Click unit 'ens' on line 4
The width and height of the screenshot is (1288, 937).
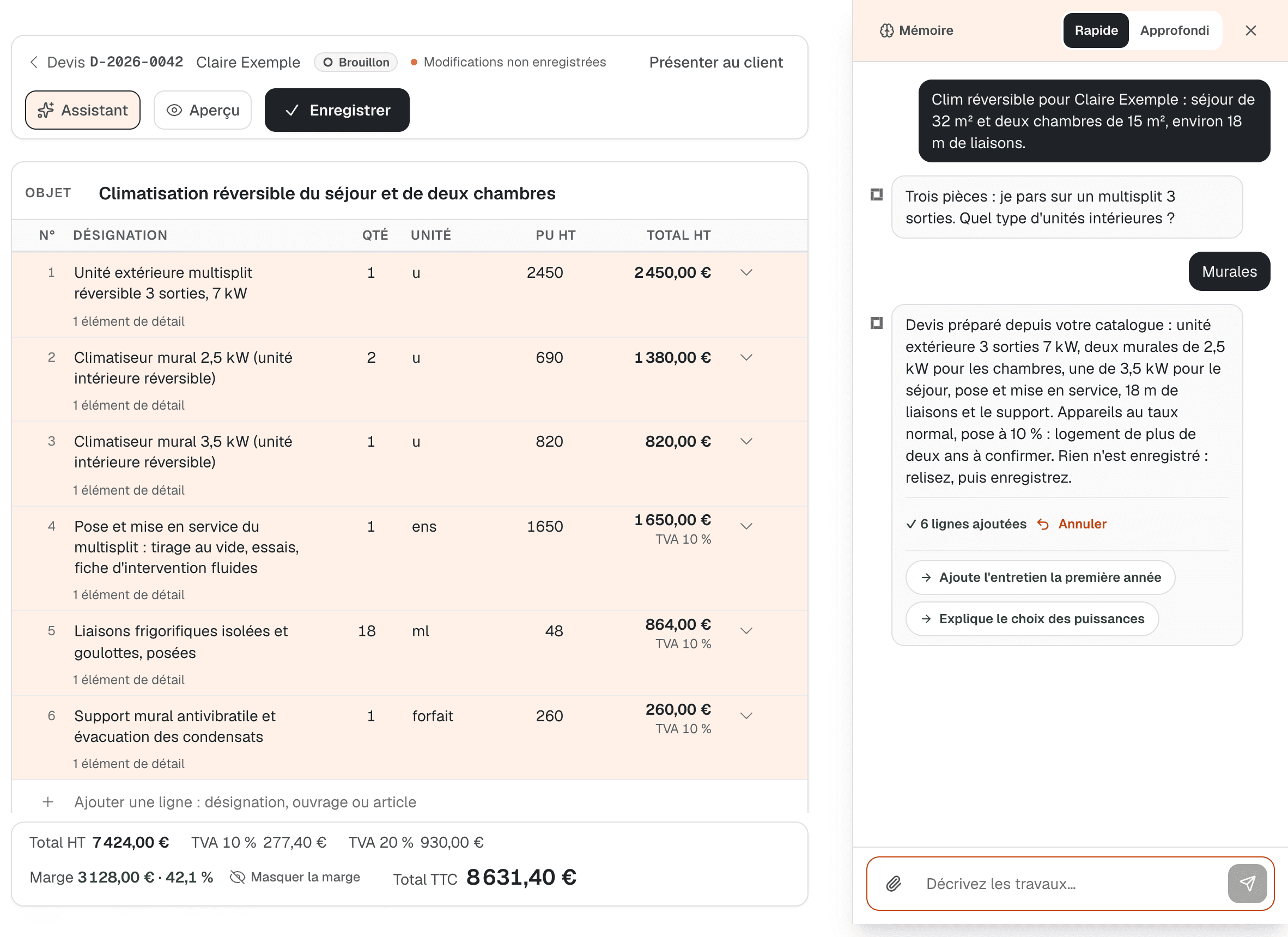(424, 526)
